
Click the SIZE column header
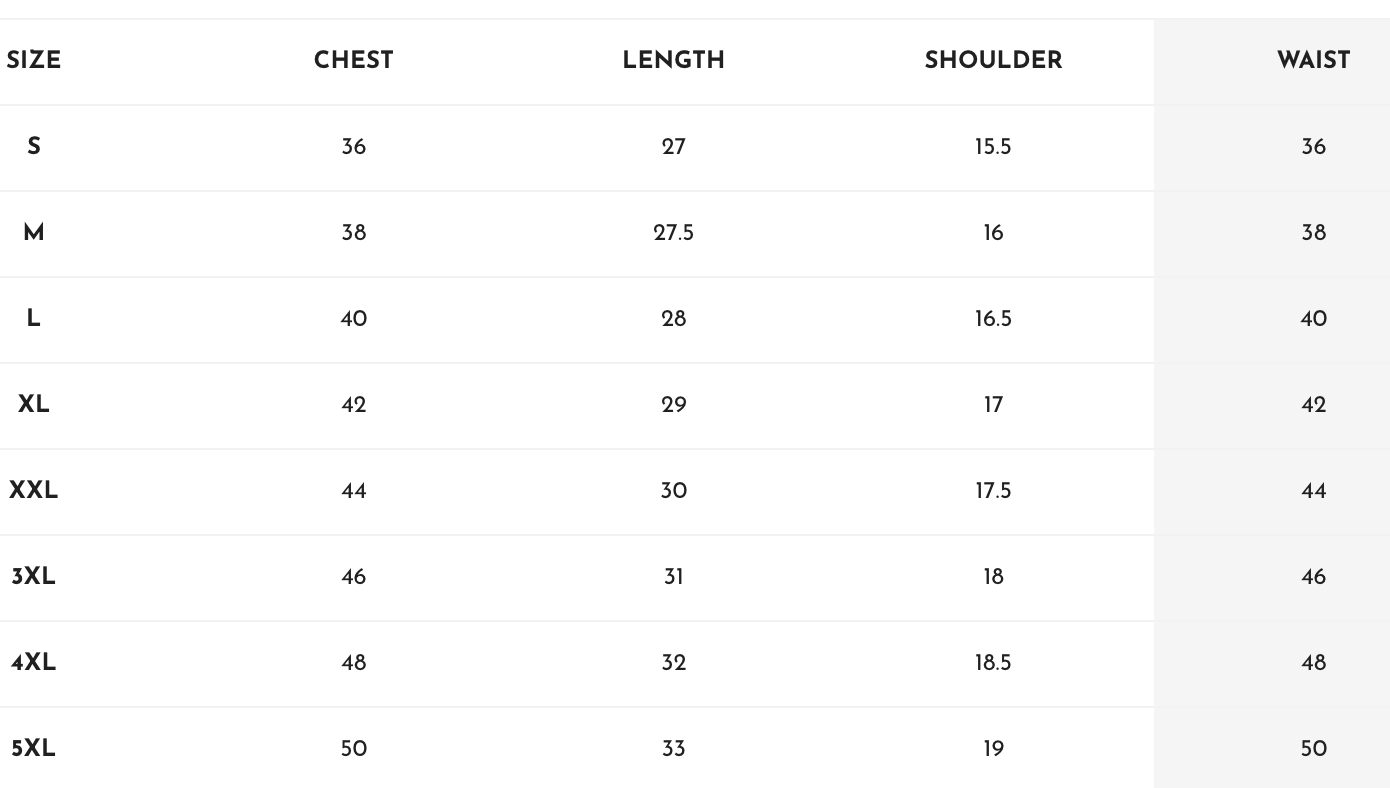point(33,60)
